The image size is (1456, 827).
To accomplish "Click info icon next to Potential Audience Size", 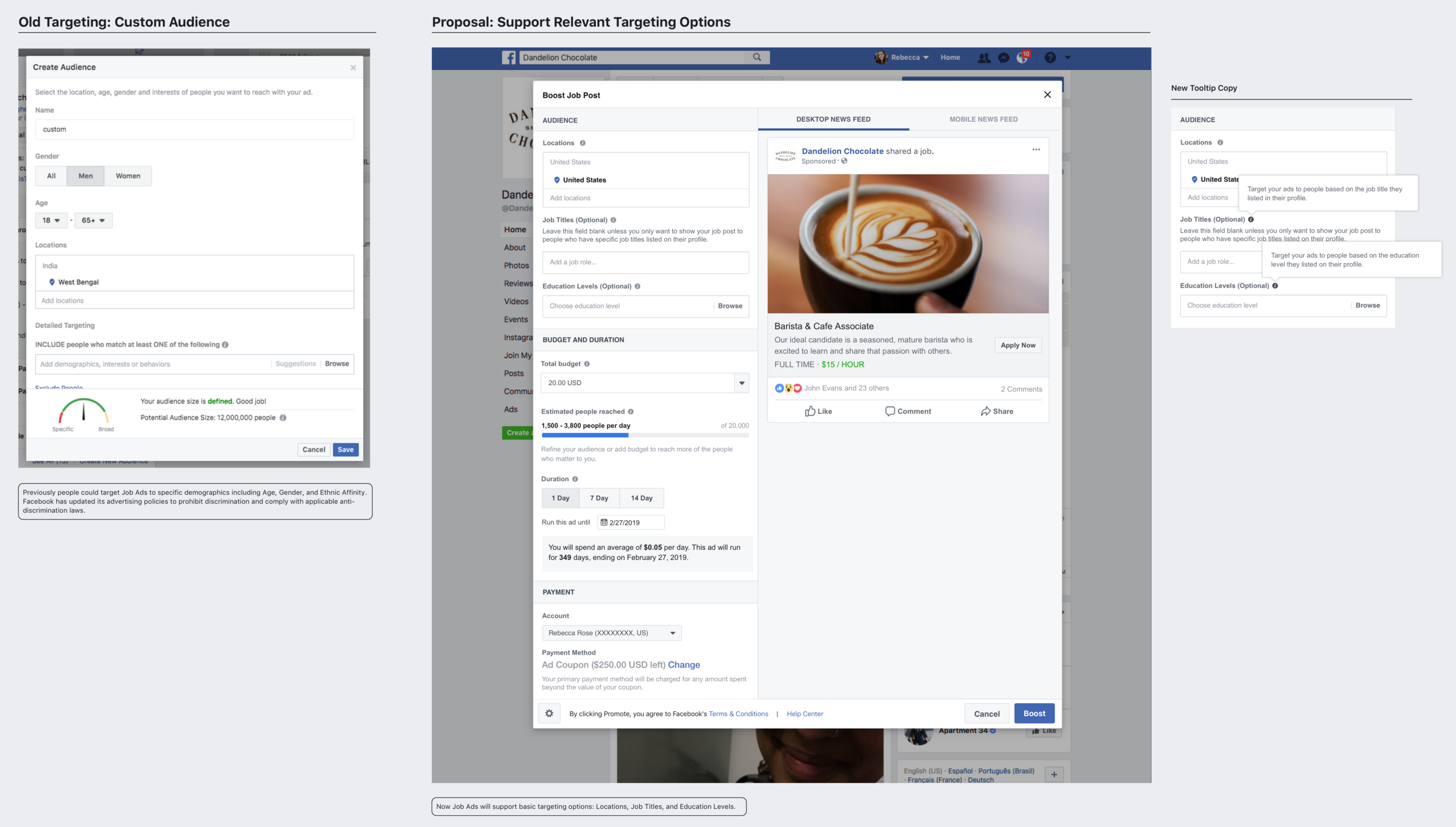I will pyautogui.click(x=283, y=418).
